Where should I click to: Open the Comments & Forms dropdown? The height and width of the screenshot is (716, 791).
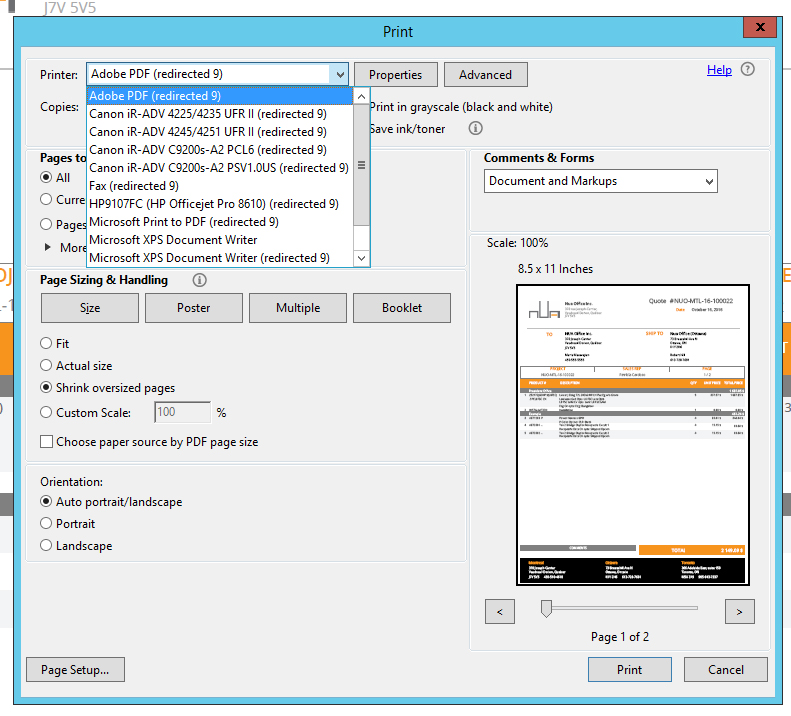pyautogui.click(x=601, y=181)
